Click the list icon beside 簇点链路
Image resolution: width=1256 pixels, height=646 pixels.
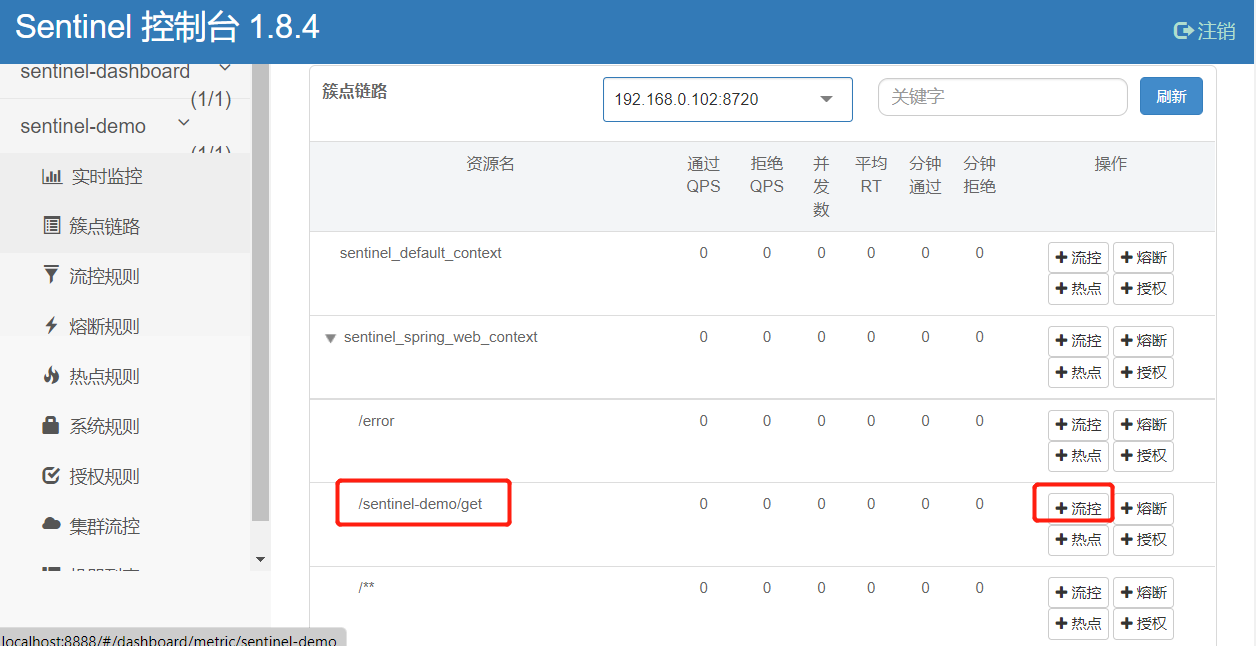coord(52,226)
